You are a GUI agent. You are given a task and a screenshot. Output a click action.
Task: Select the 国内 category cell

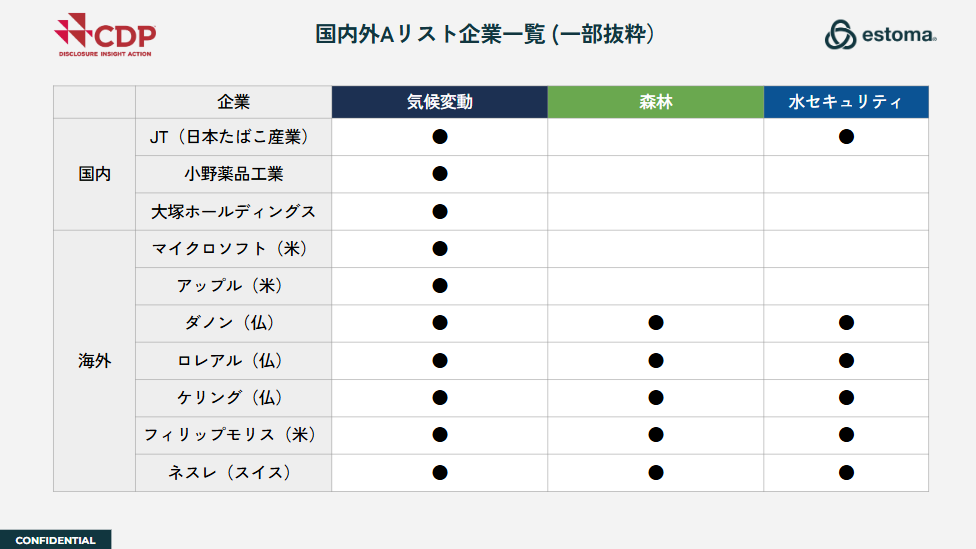point(95,174)
